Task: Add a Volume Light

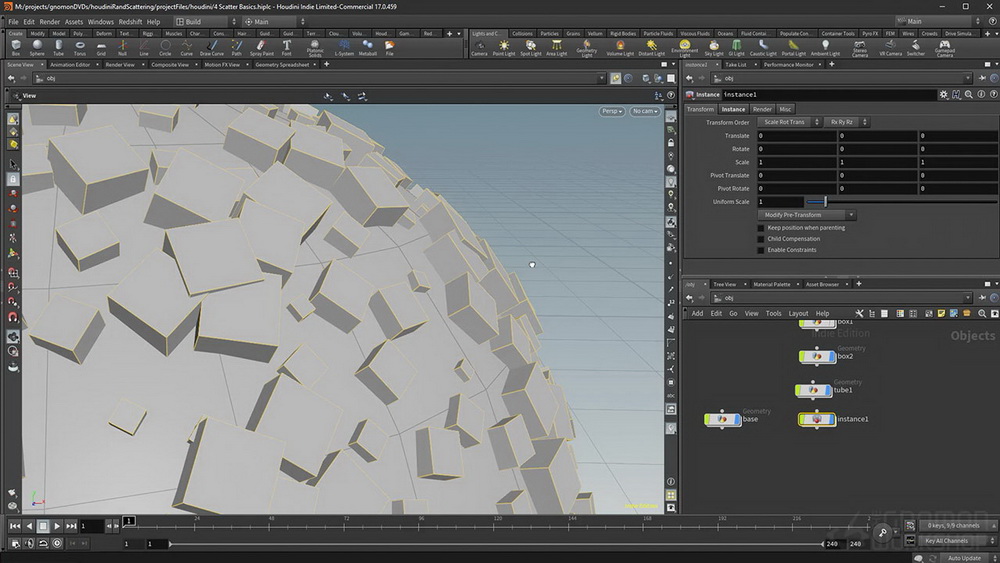Action: [x=620, y=48]
